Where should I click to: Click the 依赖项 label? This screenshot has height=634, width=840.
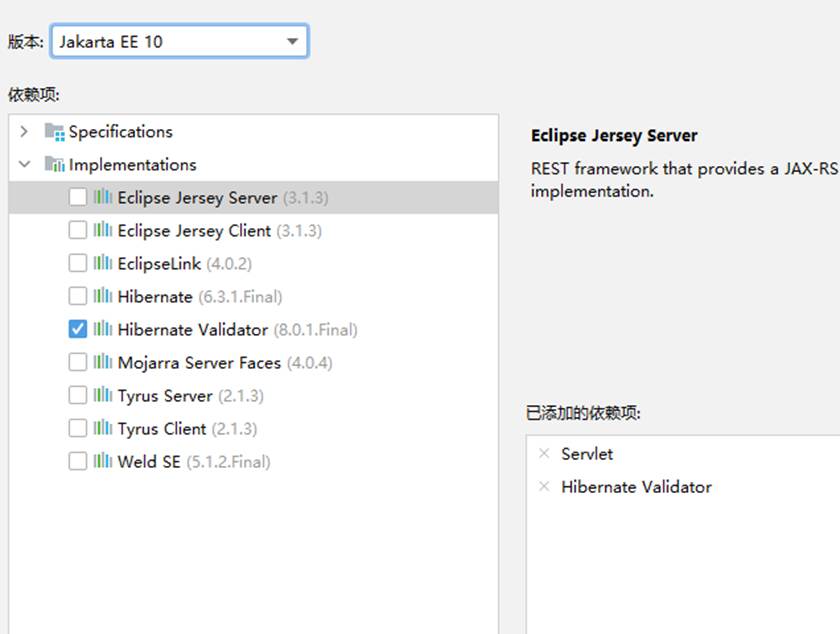coord(33,95)
